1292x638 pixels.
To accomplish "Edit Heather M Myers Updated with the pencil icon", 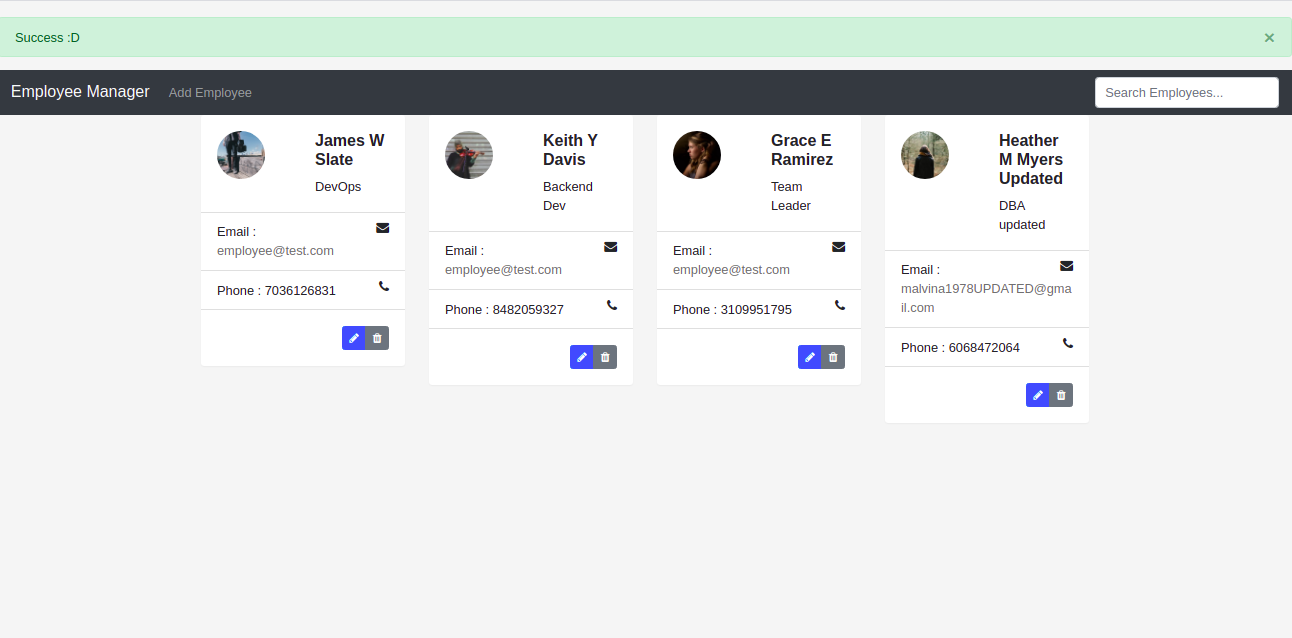I will pyautogui.click(x=1038, y=395).
